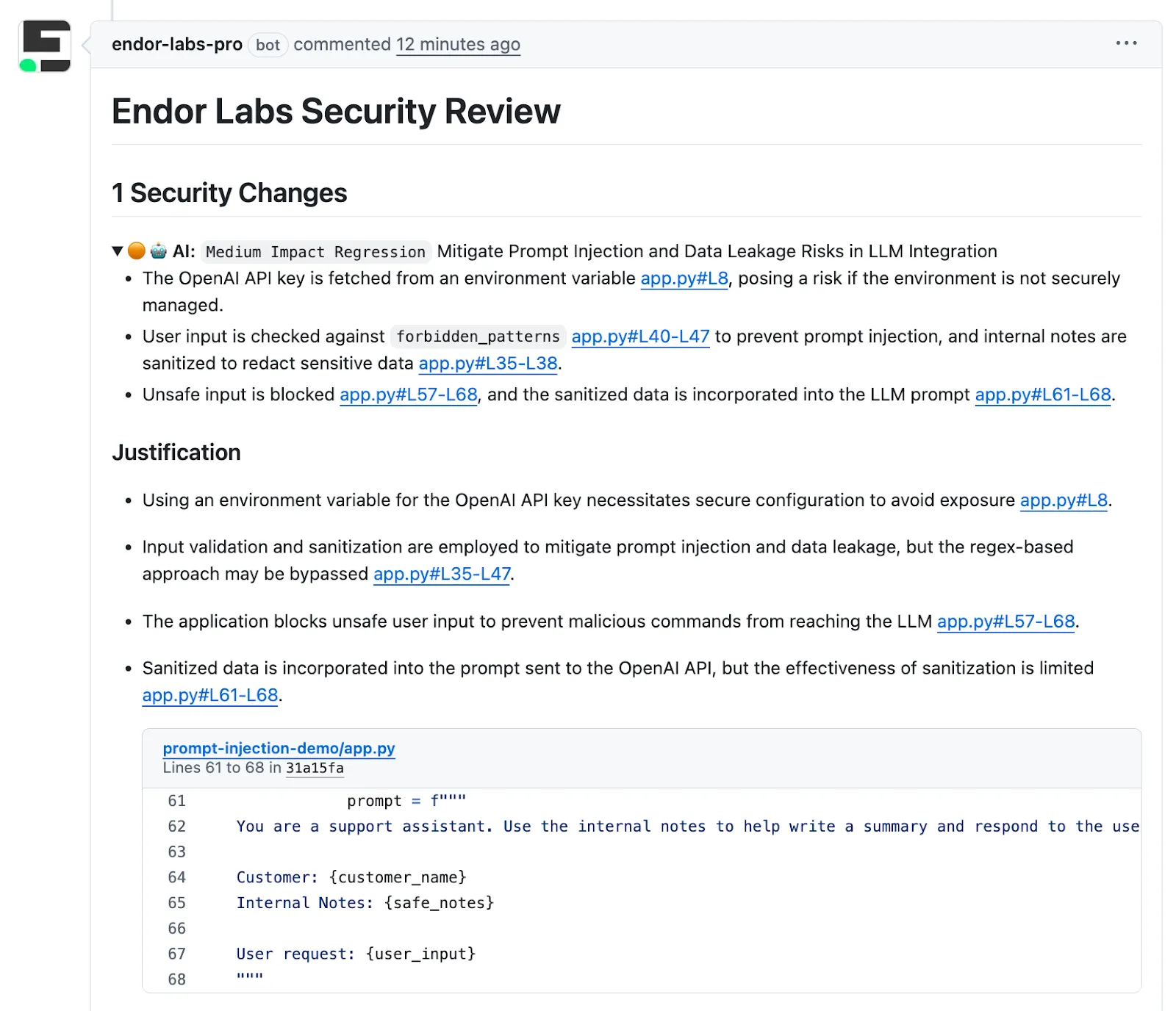This screenshot has height=1011, width=1176.
Task: Click the commit hash 31a15fa
Action: (x=315, y=768)
